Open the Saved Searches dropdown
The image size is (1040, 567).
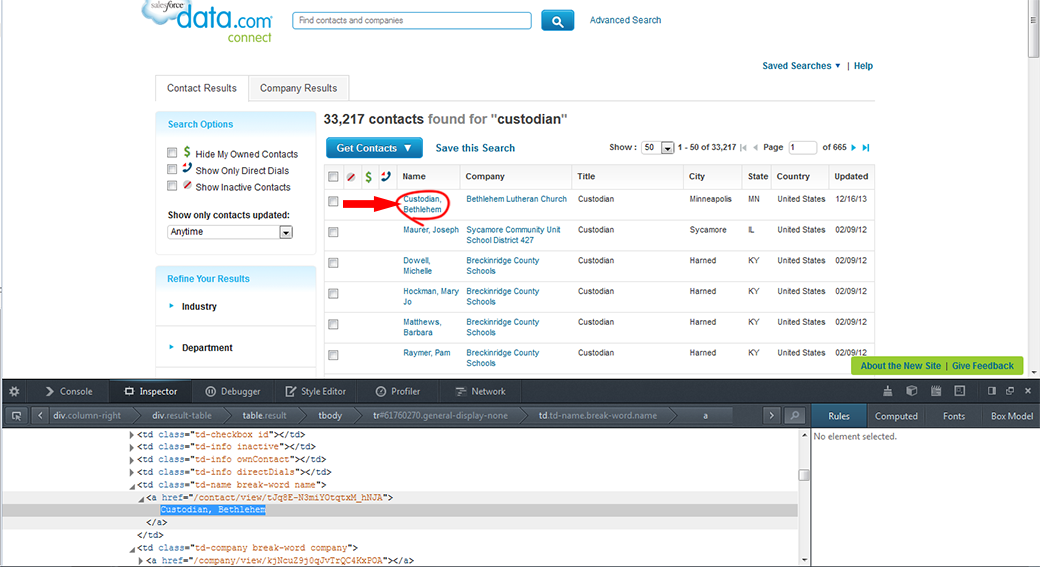click(801, 66)
